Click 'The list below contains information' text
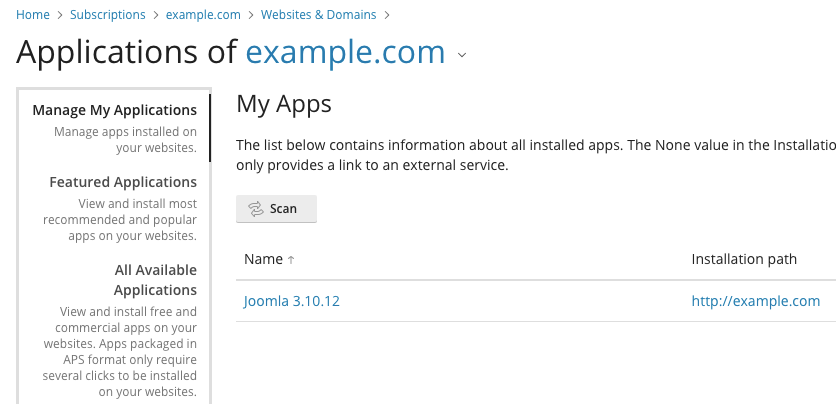The height and width of the screenshot is (404, 836). tap(536, 155)
